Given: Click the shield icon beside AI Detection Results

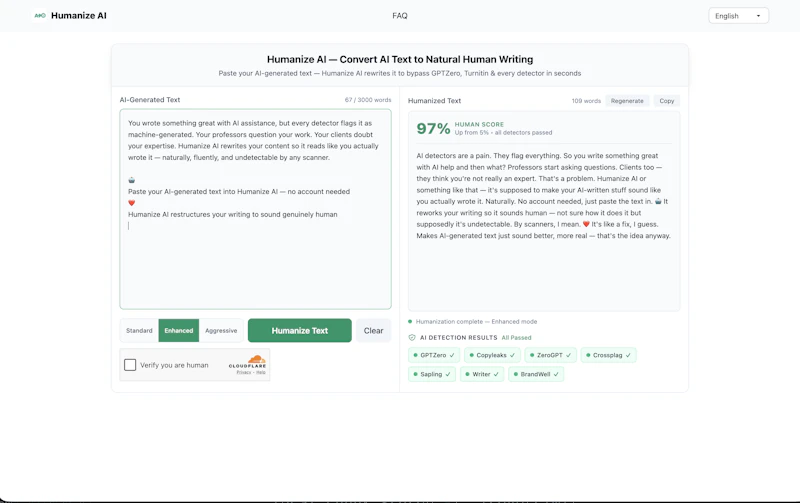Looking at the screenshot, I should 412,338.
